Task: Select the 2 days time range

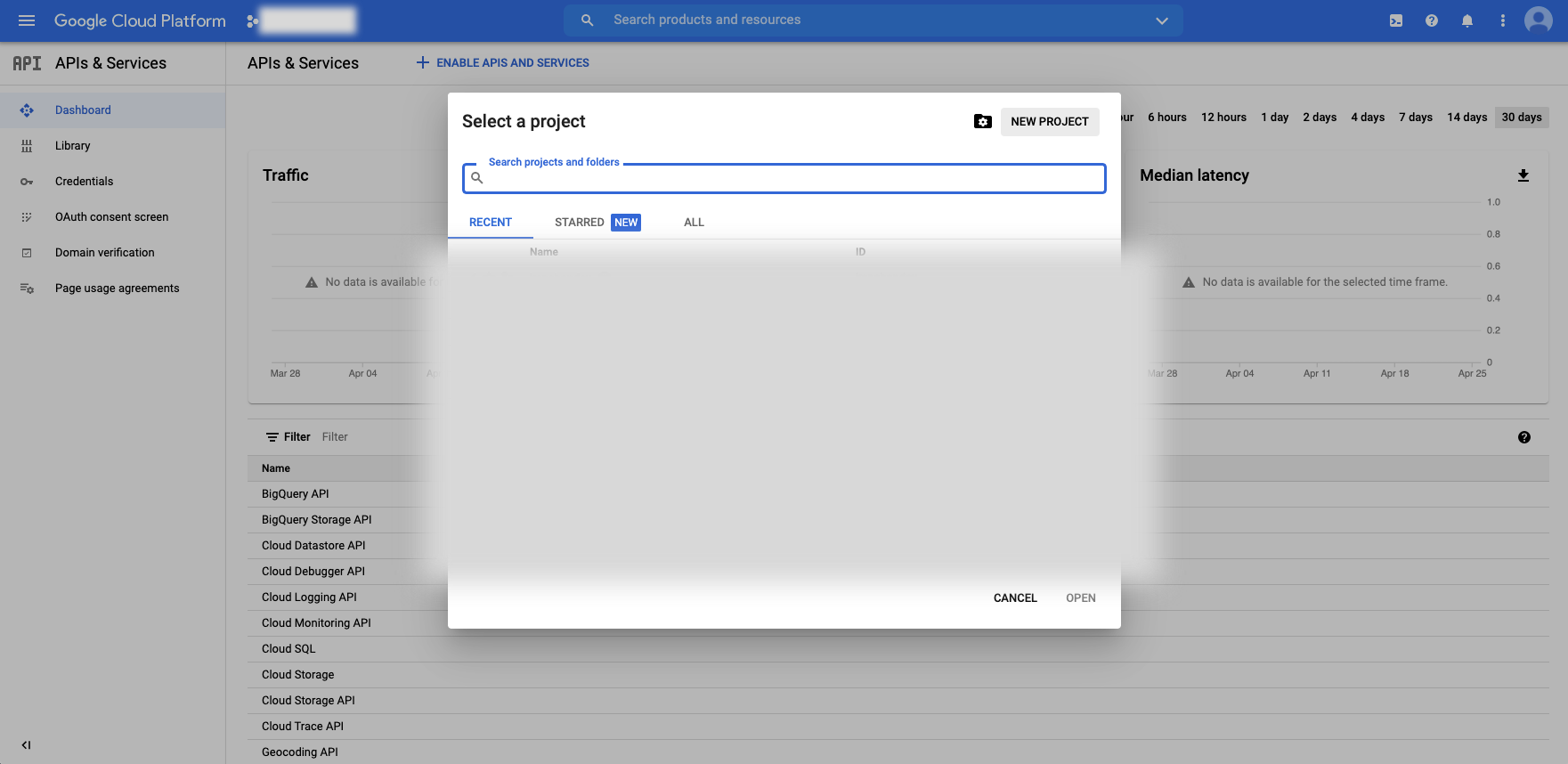Action: 1320,118
